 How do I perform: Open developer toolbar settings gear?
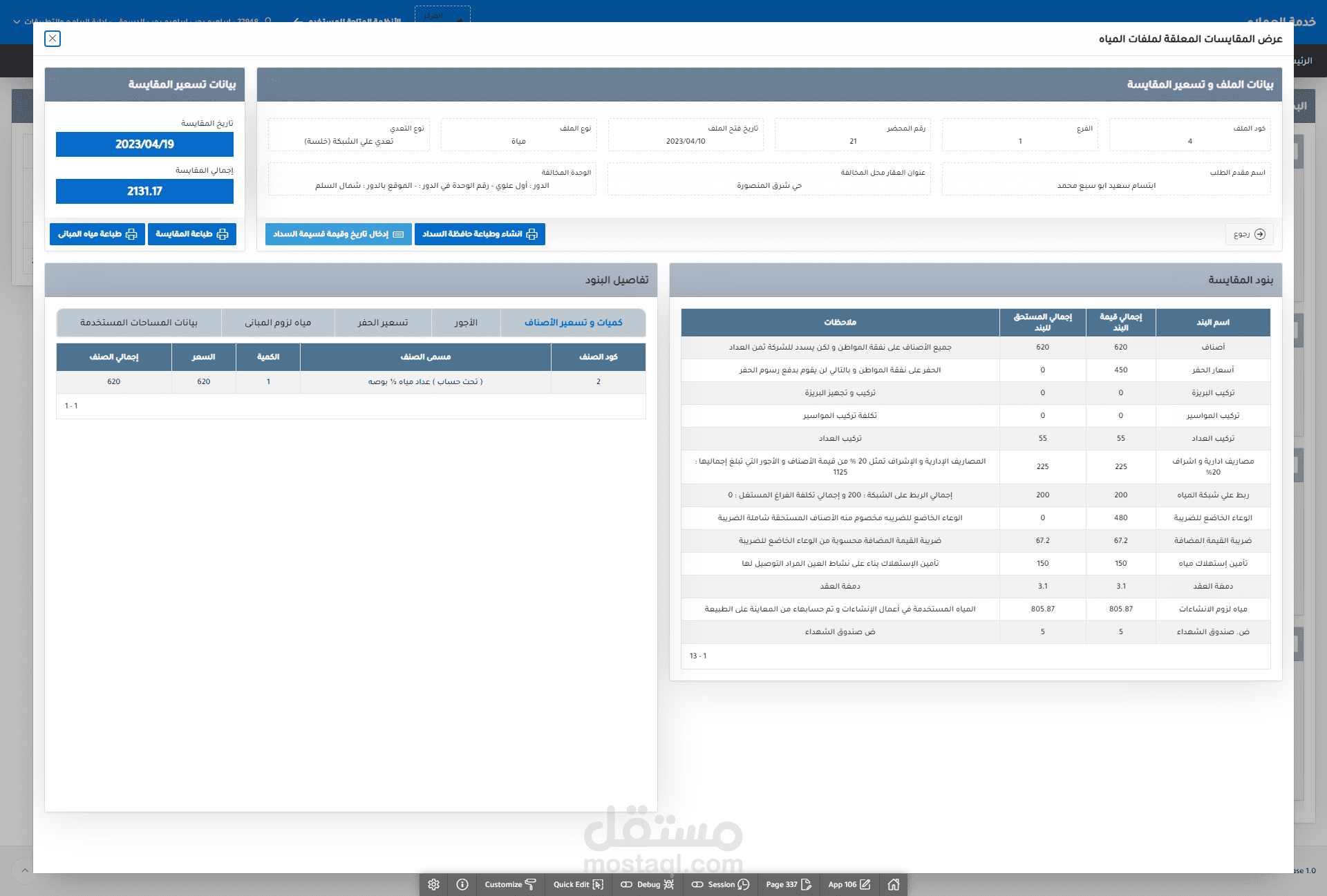point(433,884)
